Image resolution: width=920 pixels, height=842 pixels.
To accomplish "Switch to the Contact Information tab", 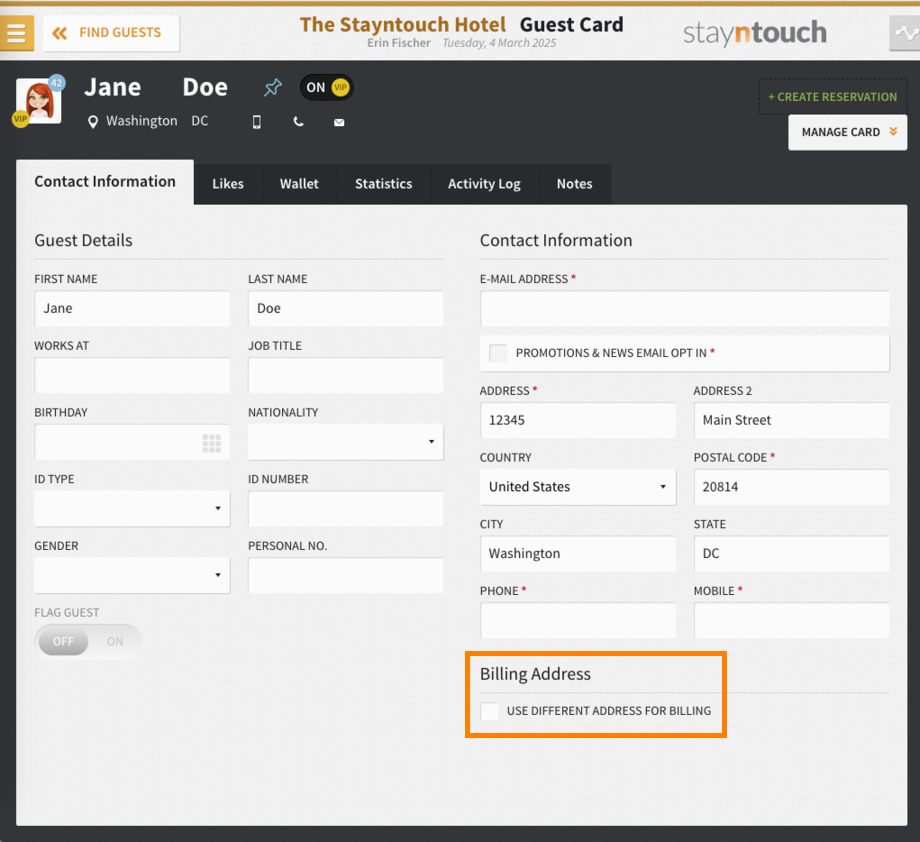I will pyautogui.click(x=105, y=182).
